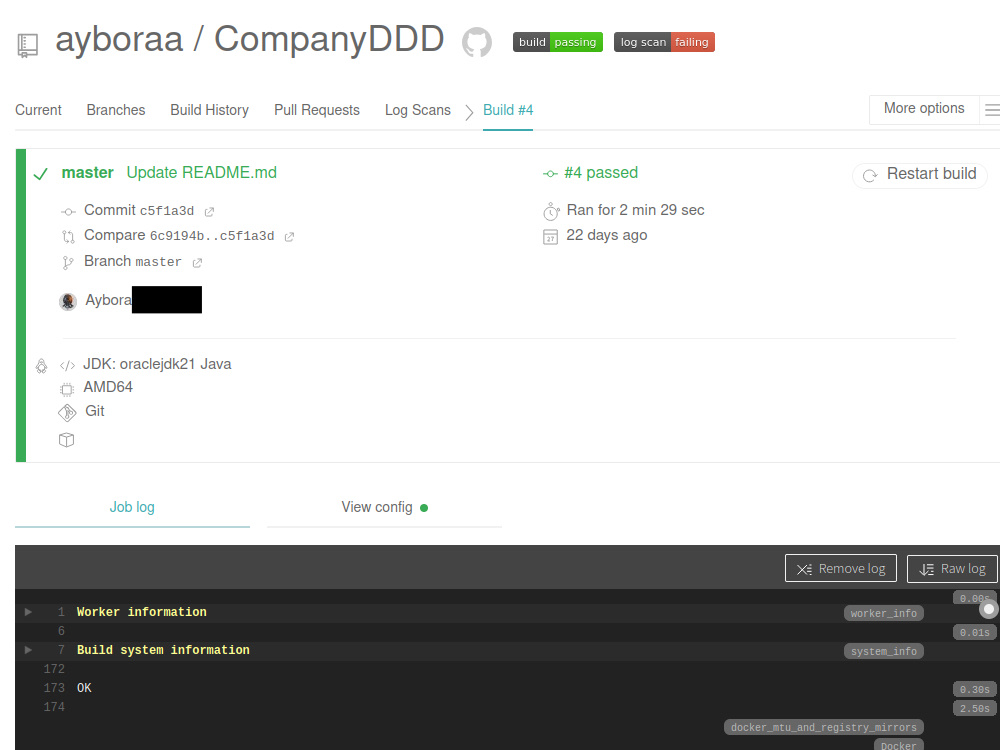Image resolution: width=1000 pixels, height=750 pixels.
Task: Open Compare external link icon
Action: 289,237
